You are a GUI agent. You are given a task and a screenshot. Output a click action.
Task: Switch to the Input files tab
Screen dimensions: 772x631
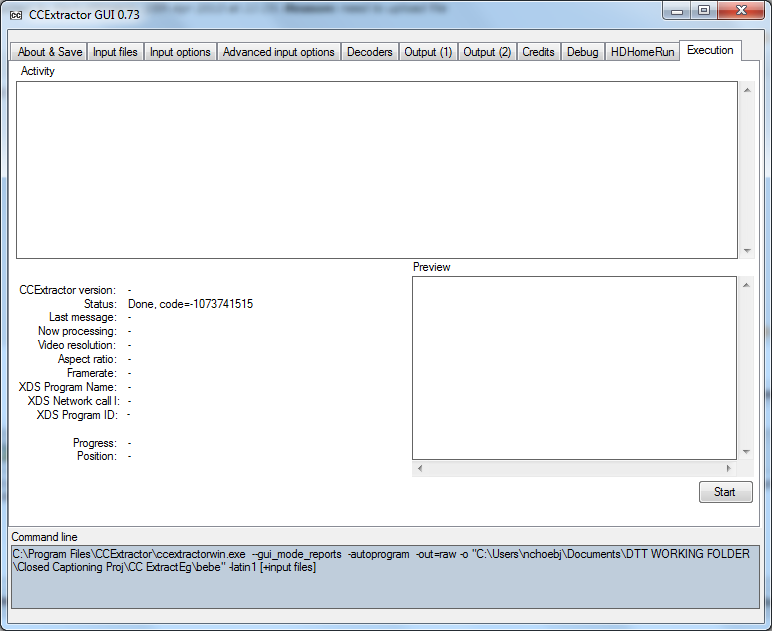point(115,52)
